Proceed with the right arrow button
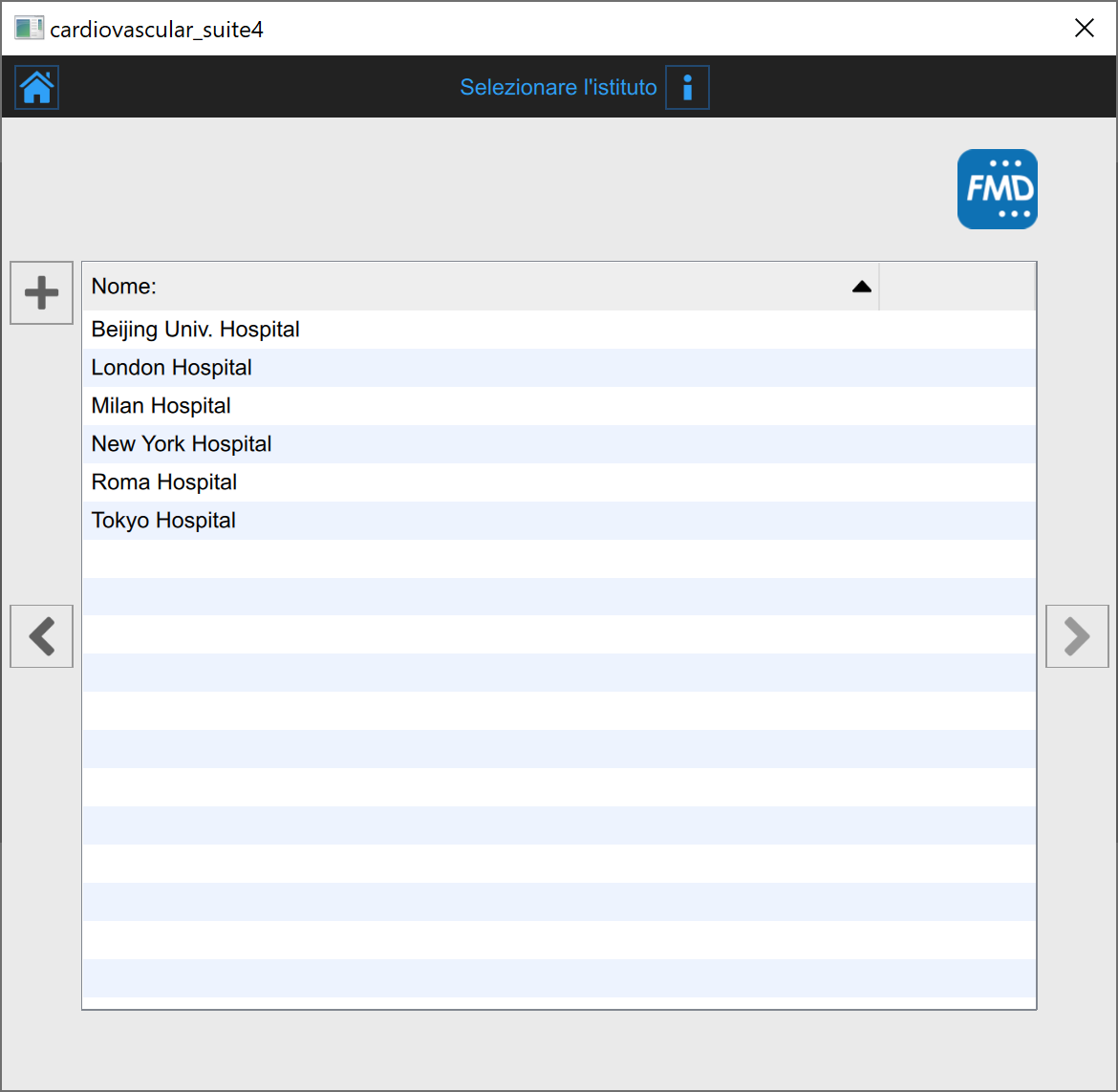The image size is (1118, 1092). coord(1077,636)
